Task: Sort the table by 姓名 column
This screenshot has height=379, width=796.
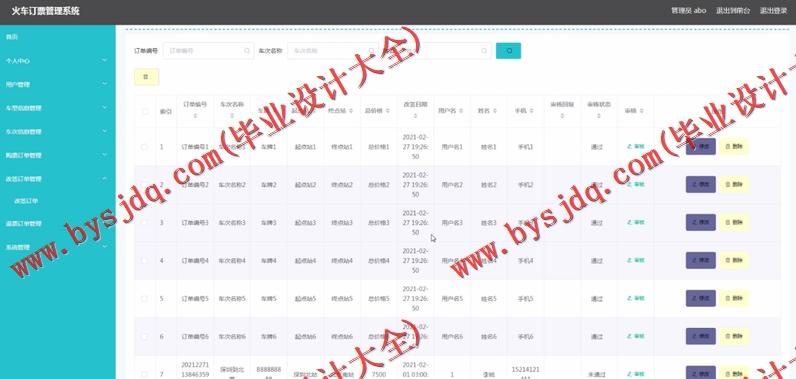Action: coord(494,111)
